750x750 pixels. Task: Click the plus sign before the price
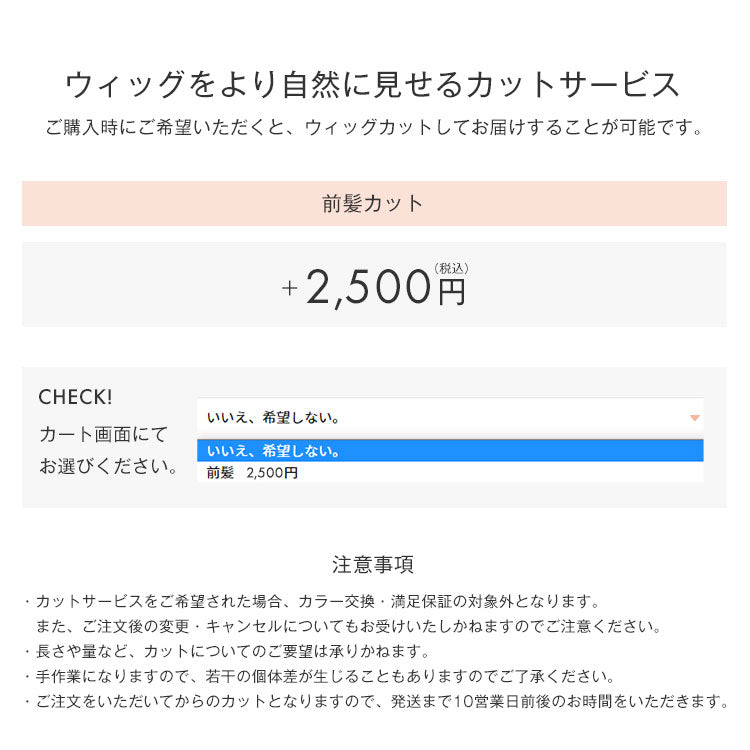pyautogui.click(x=290, y=288)
